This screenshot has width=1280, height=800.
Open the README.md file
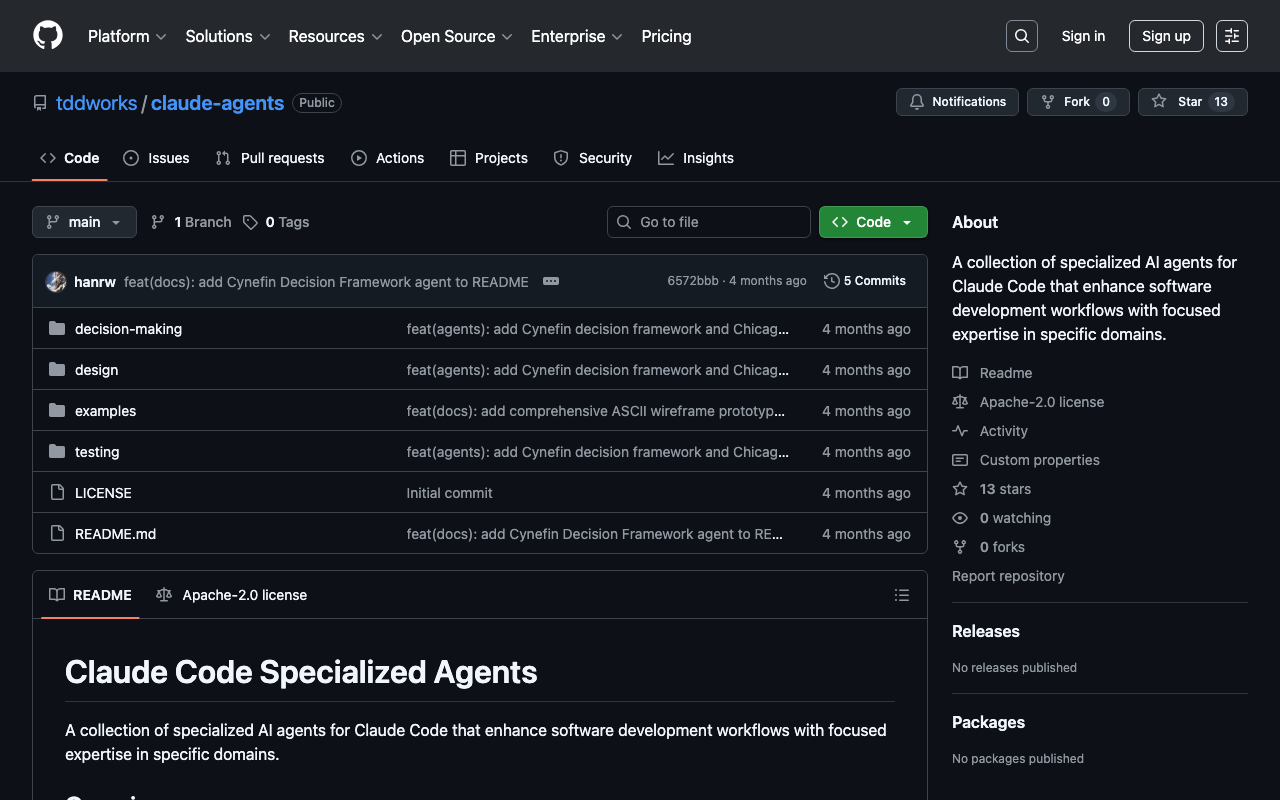click(x=115, y=534)
